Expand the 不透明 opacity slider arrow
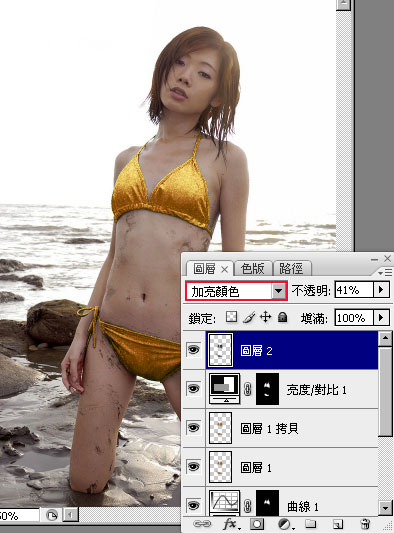Image resolution: width=394 pixels, height=533 pixels. click(381, 290)
